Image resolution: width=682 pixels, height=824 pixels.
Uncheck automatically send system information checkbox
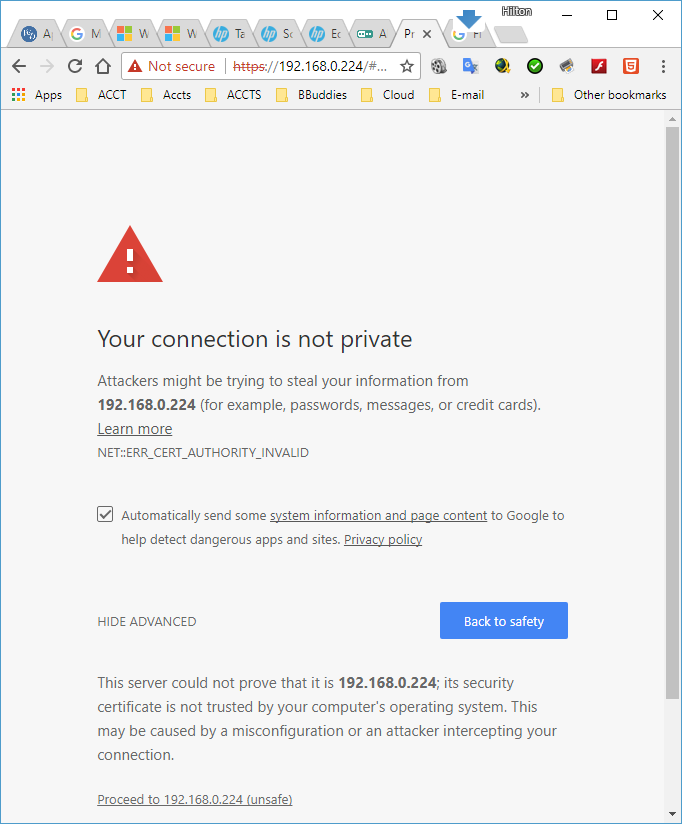tap(105, 515)
